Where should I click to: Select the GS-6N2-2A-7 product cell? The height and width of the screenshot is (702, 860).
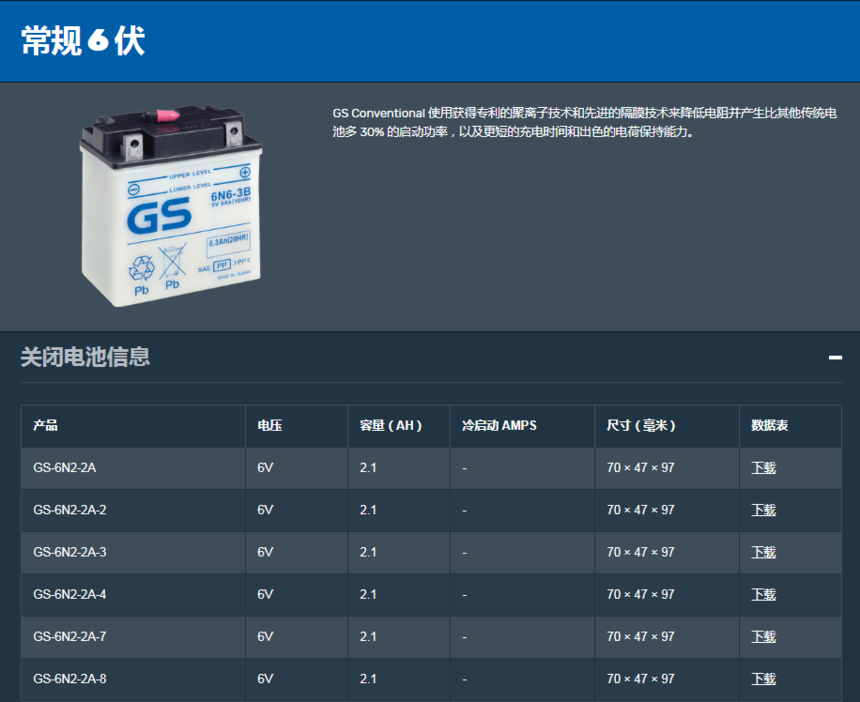133,637
